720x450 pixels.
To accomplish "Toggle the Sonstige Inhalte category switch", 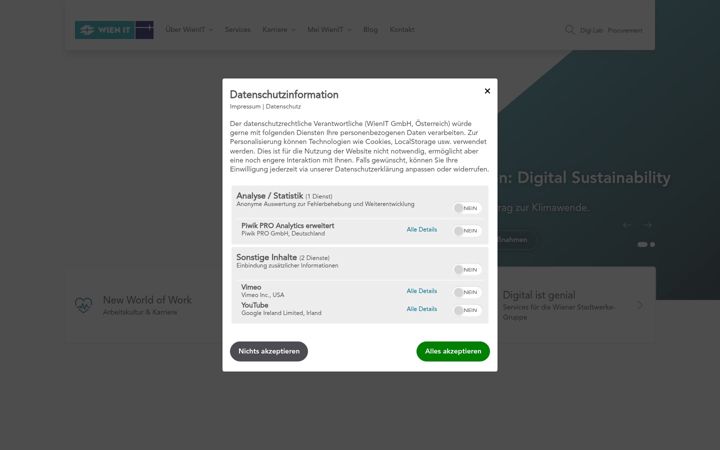I will pyautogui.click(x=467, y=270).
